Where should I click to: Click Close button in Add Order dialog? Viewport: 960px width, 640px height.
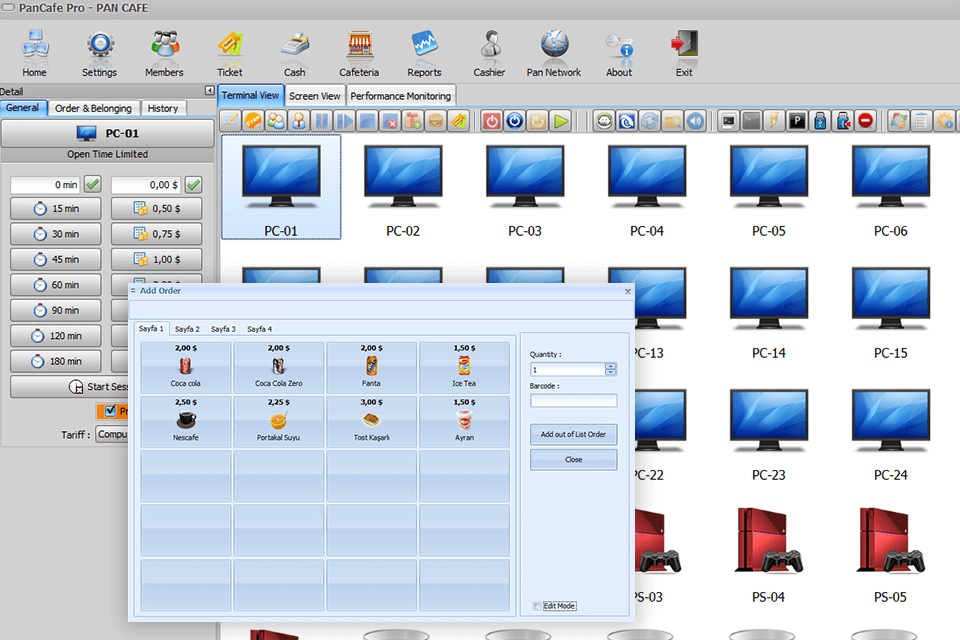tap(573, 459)
